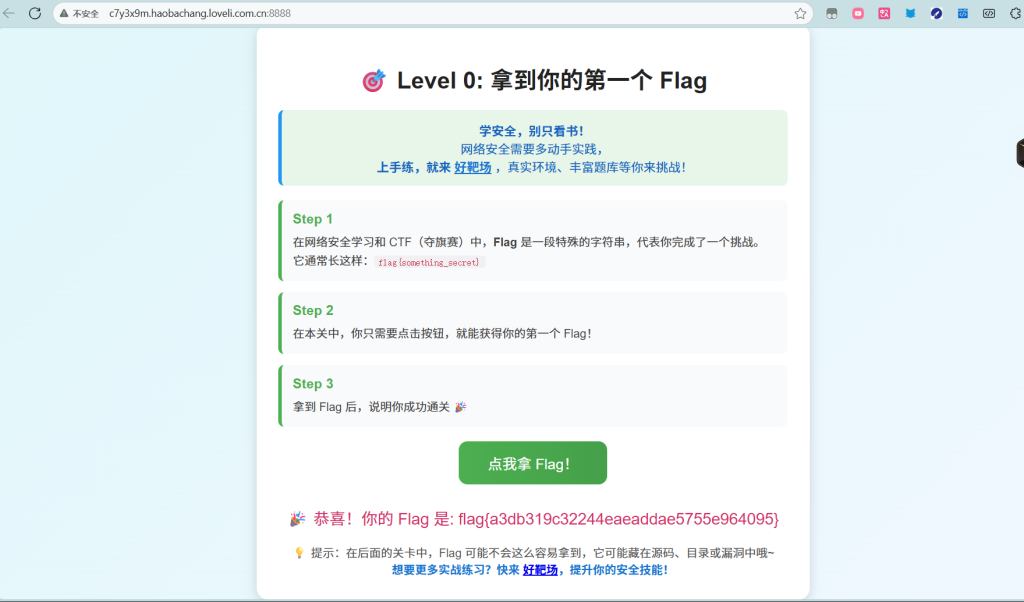Click the revealed flag string text

[x=618, y=519]
